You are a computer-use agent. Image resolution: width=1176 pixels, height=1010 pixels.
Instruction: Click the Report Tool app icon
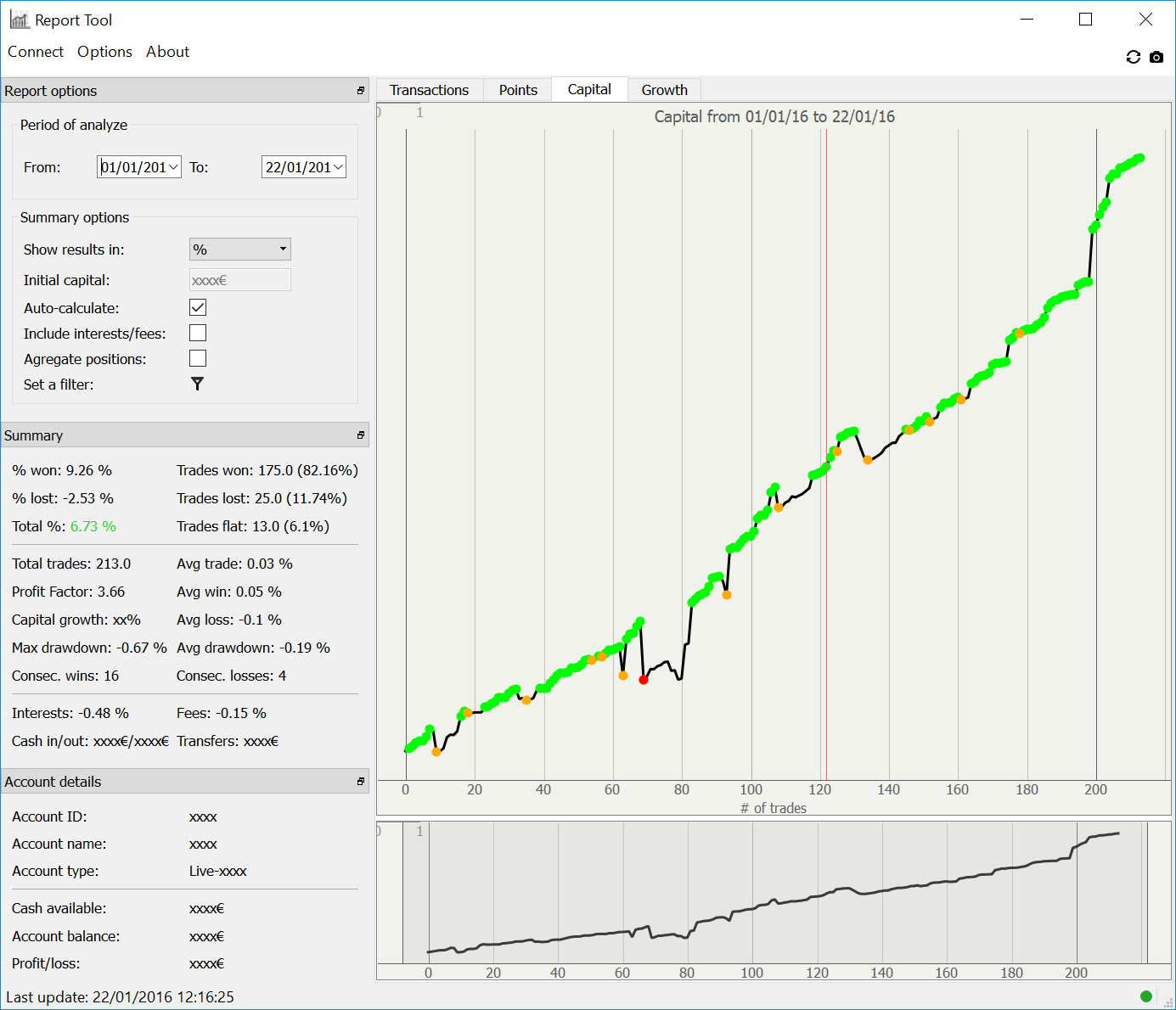tap(20, 20)
